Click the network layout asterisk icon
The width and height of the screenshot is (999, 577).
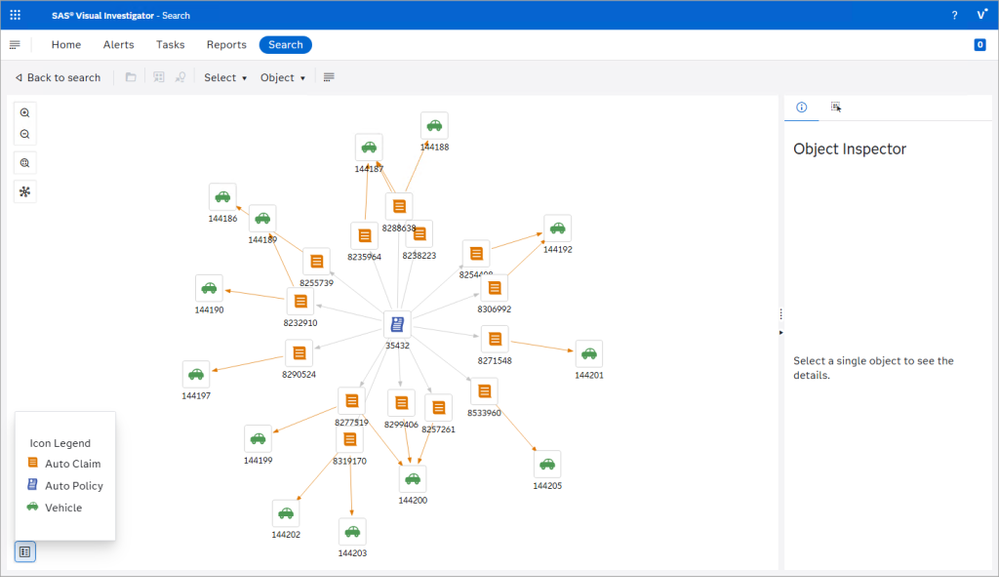[25, 192]
